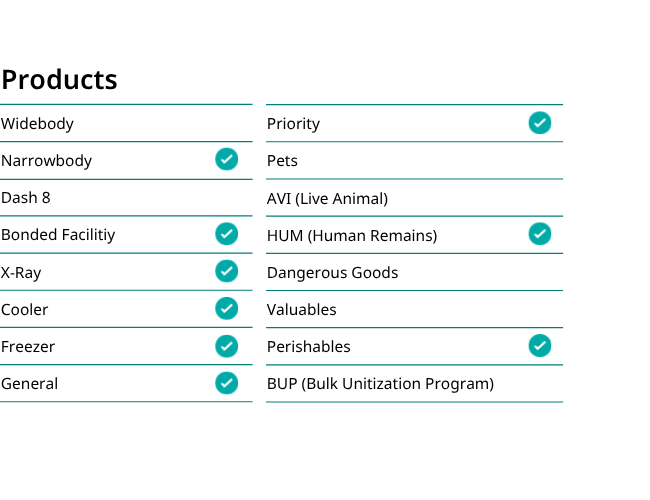The width and height of the screenshot is (650, 500).
Task: Click the Valuables product label
Action: point(302,310)
